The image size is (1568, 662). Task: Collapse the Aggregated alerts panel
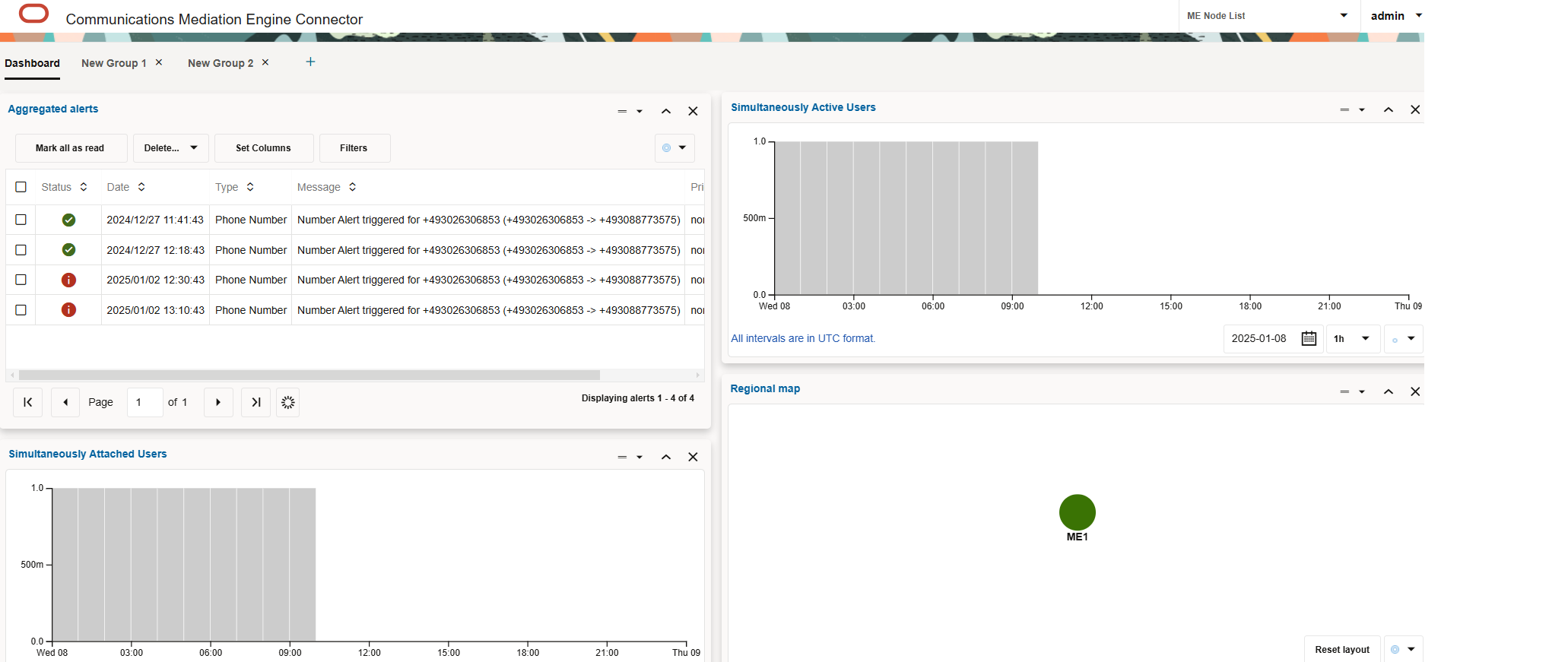(666, 111)
